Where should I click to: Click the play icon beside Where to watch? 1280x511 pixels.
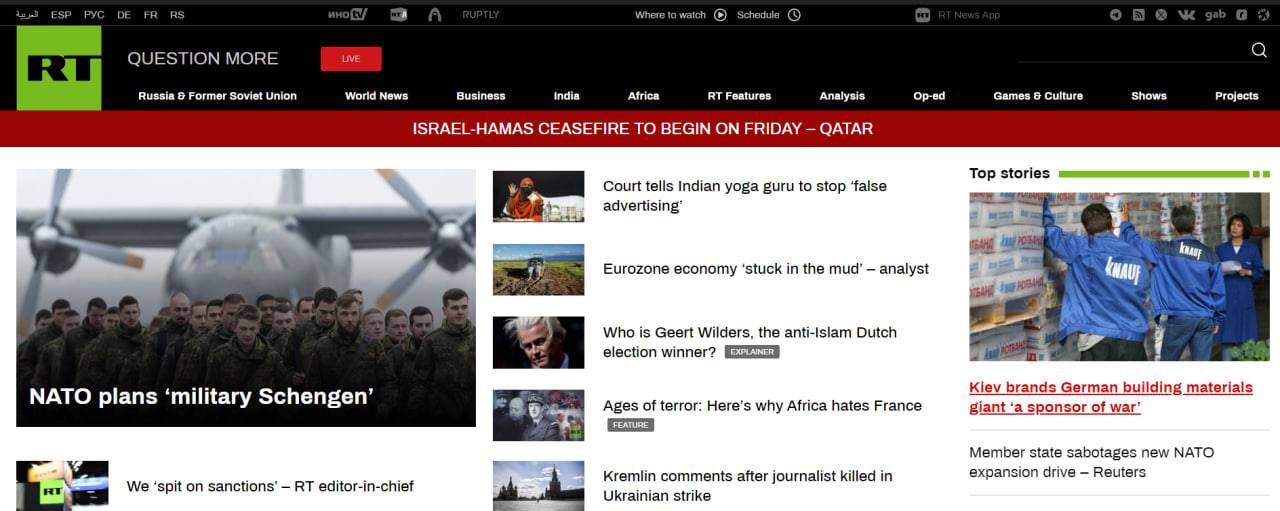(x=720, y=15)
